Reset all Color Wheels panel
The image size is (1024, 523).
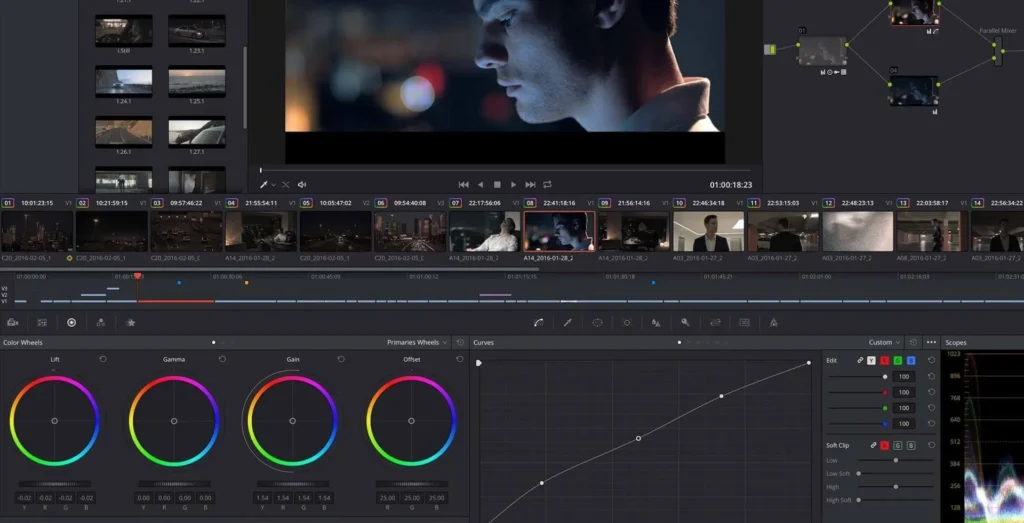[x=460, y=342]
